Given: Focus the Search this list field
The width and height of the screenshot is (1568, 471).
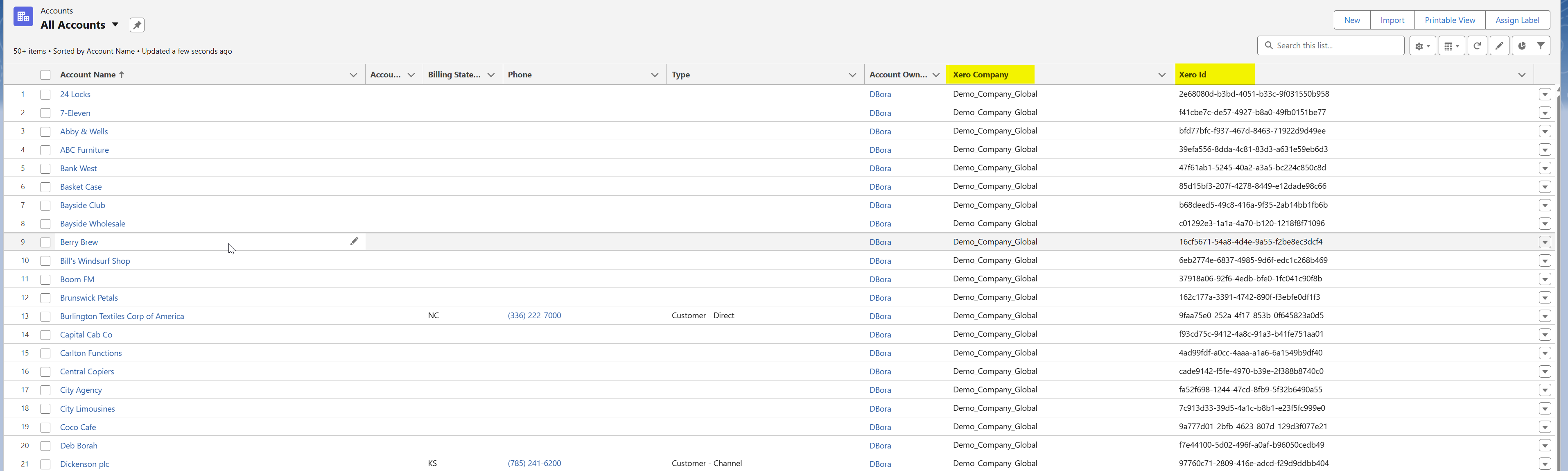Looking at the screenshot, I should pos(1331,46).
